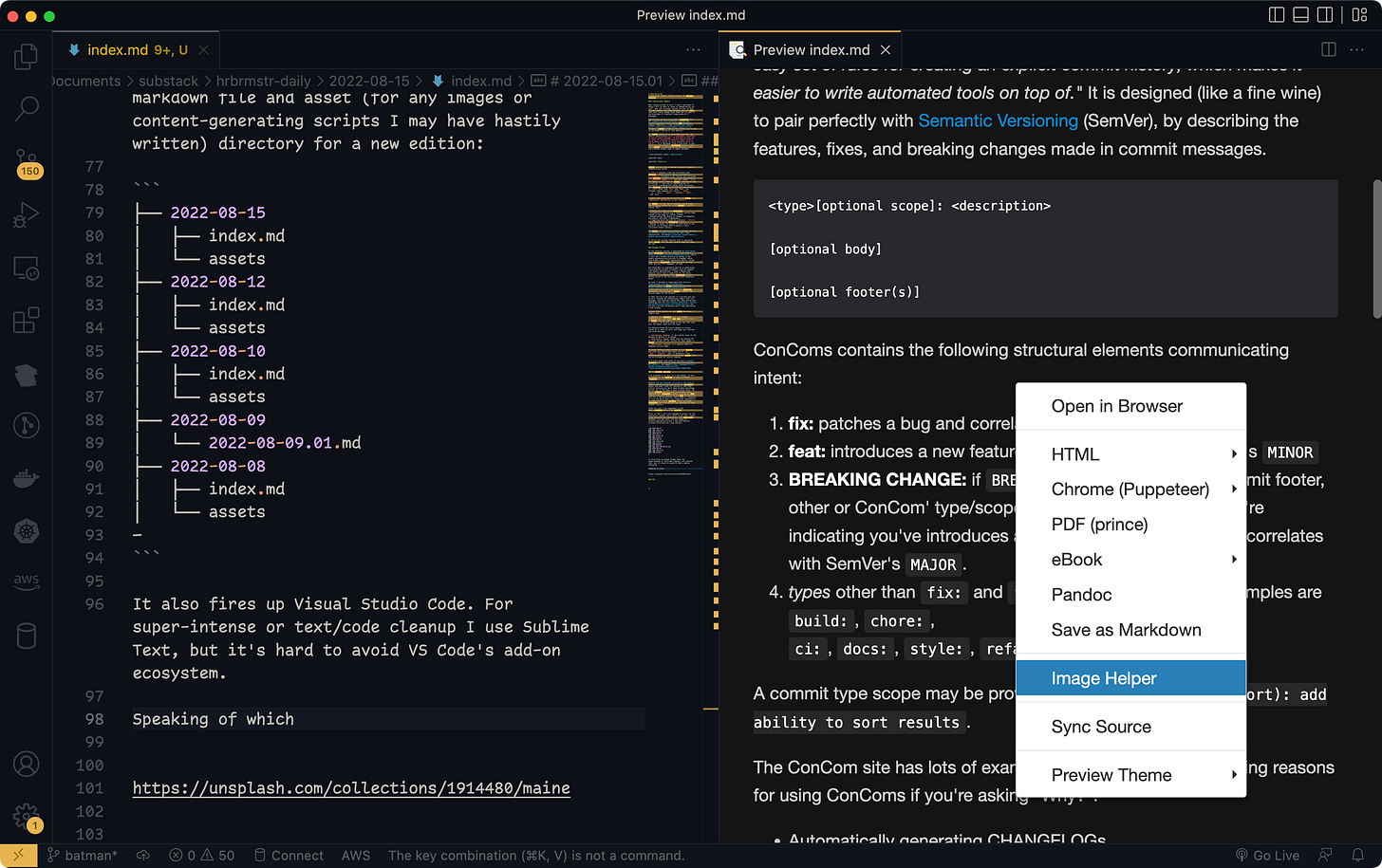Close the Preview index.md tab
Viewport: 1382px width, 868px height.
point(886,49)
